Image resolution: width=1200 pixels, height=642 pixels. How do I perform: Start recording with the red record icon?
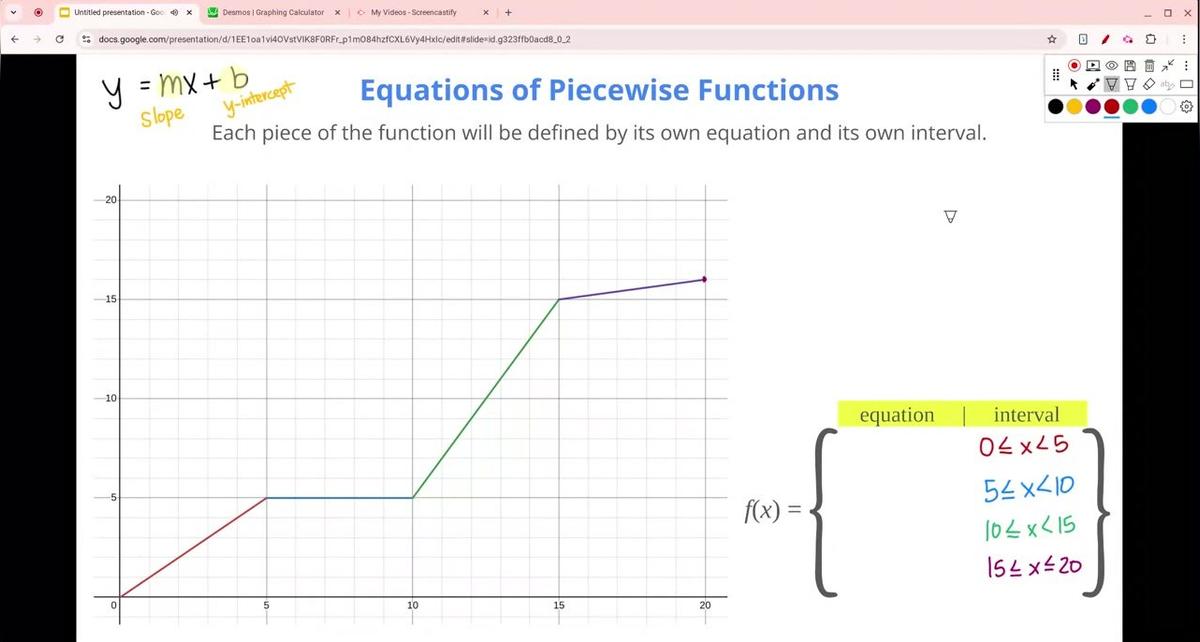tap(1074, 65)
